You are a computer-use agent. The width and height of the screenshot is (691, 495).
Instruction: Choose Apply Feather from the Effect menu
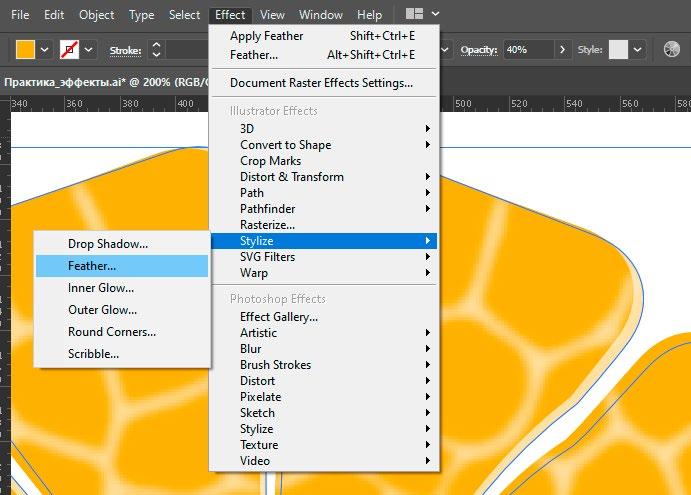pyautogui.click(x=323, y=36)
